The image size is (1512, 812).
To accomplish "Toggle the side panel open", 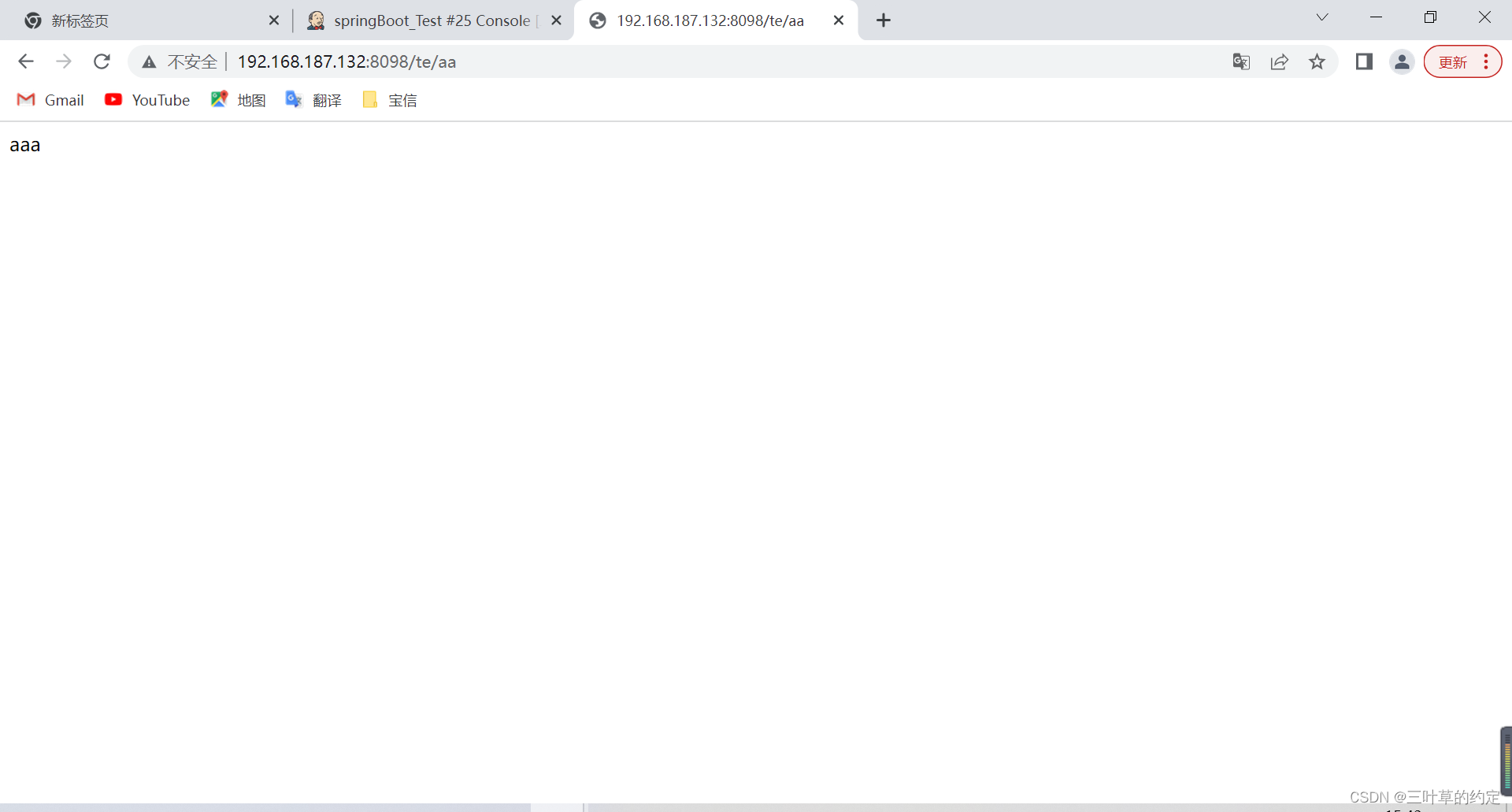I will click(x=1364, y=61).
